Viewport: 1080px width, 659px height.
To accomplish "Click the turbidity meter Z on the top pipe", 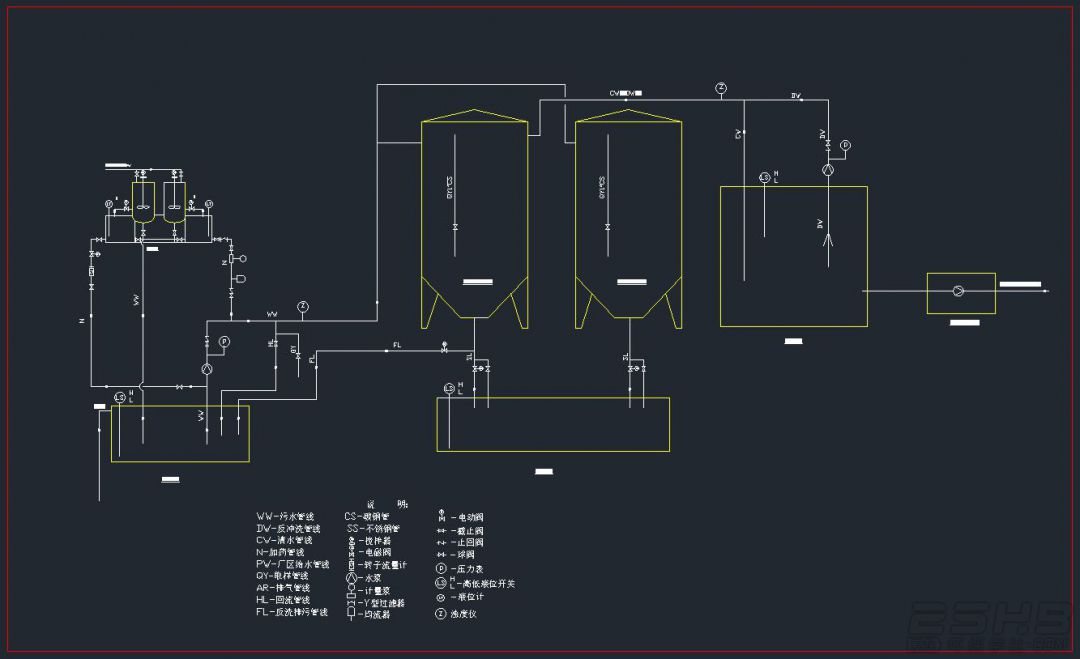I will 720,88.
